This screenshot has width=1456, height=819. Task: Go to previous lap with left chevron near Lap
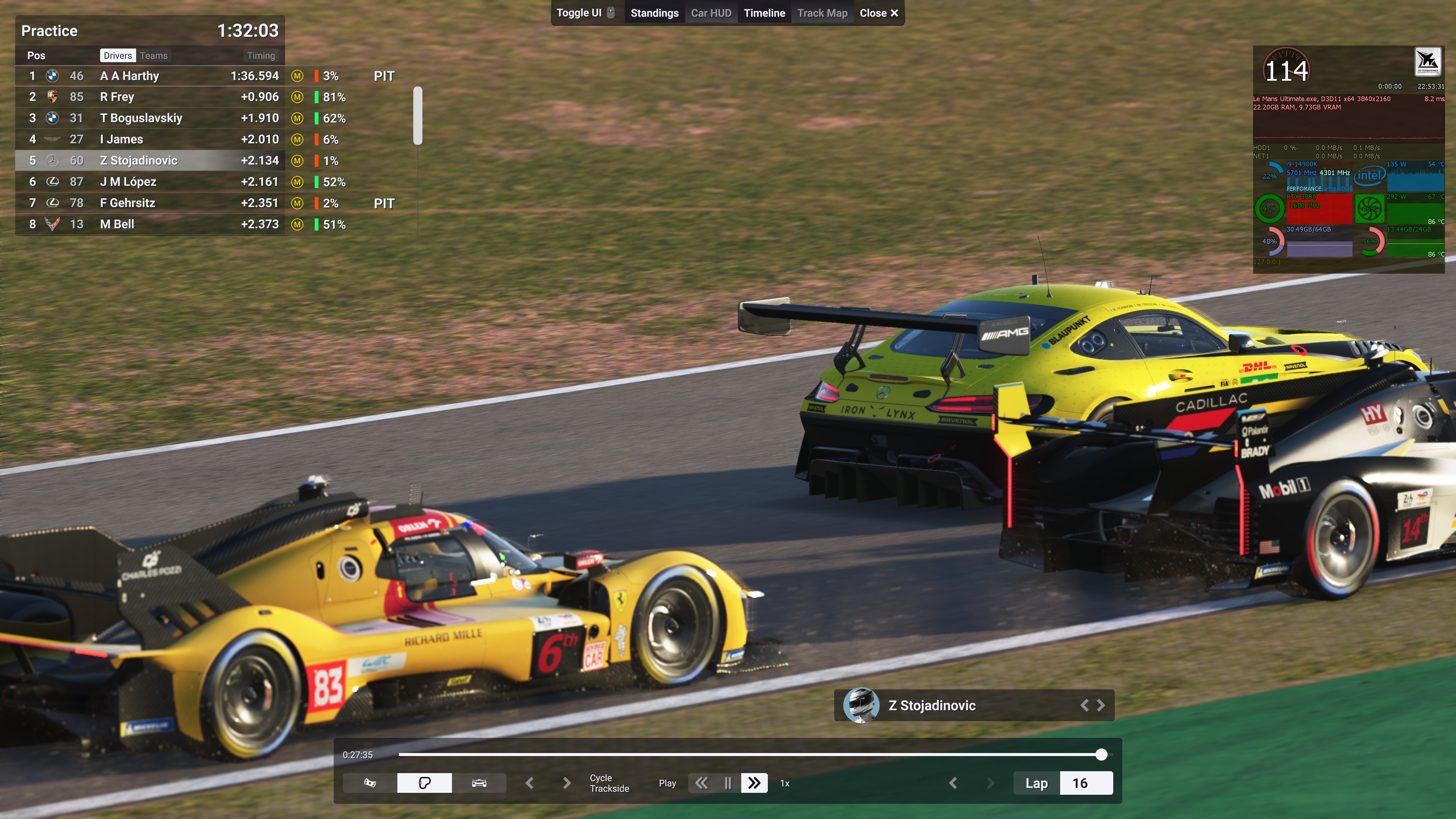[x=953, y=783]
